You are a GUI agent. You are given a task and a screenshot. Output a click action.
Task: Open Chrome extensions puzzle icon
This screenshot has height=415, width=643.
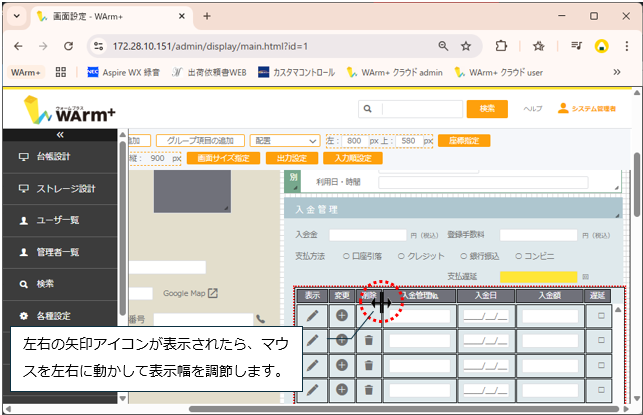501,46
